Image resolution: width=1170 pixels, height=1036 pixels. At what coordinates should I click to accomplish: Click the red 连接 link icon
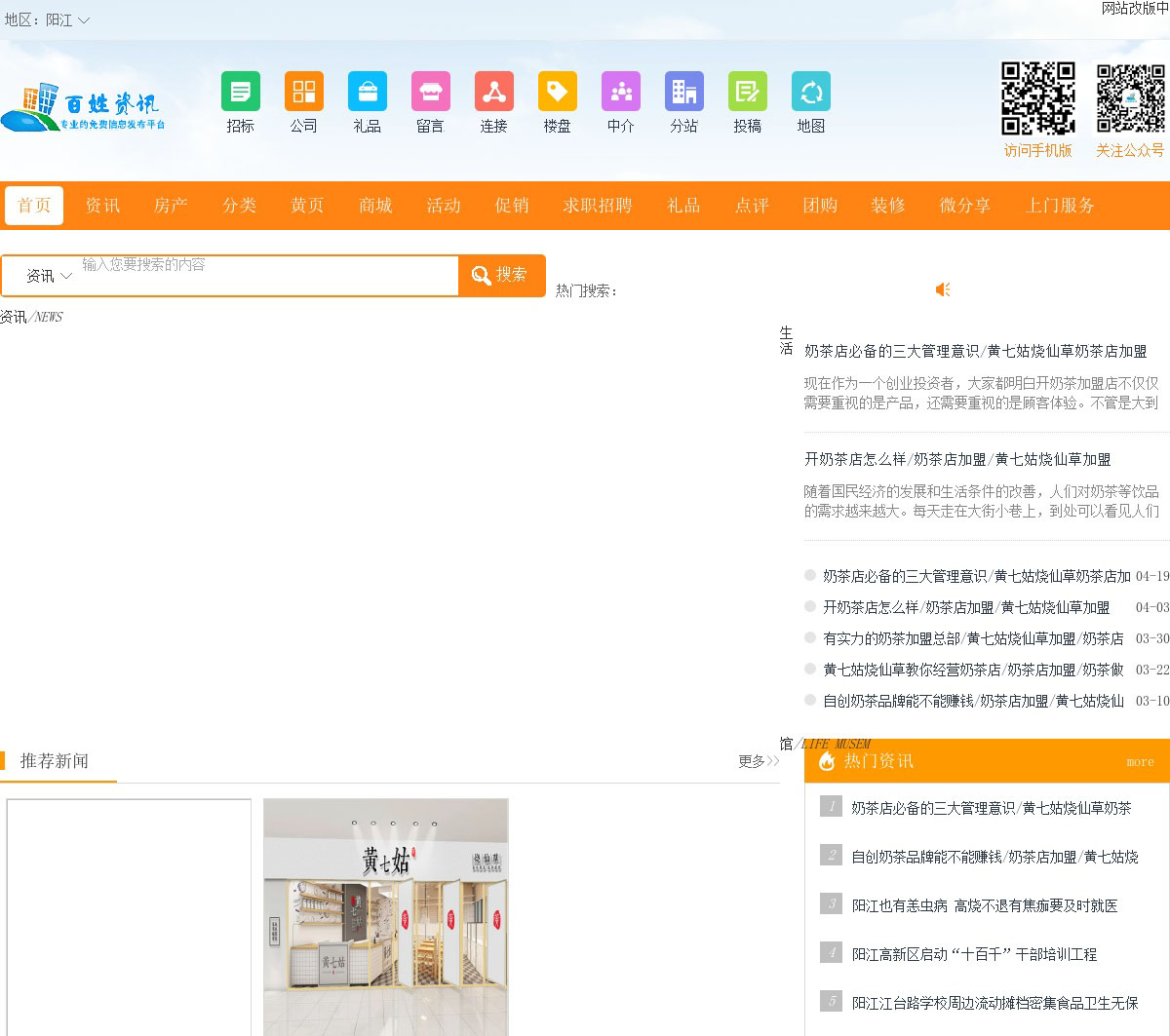click(493, 92)
